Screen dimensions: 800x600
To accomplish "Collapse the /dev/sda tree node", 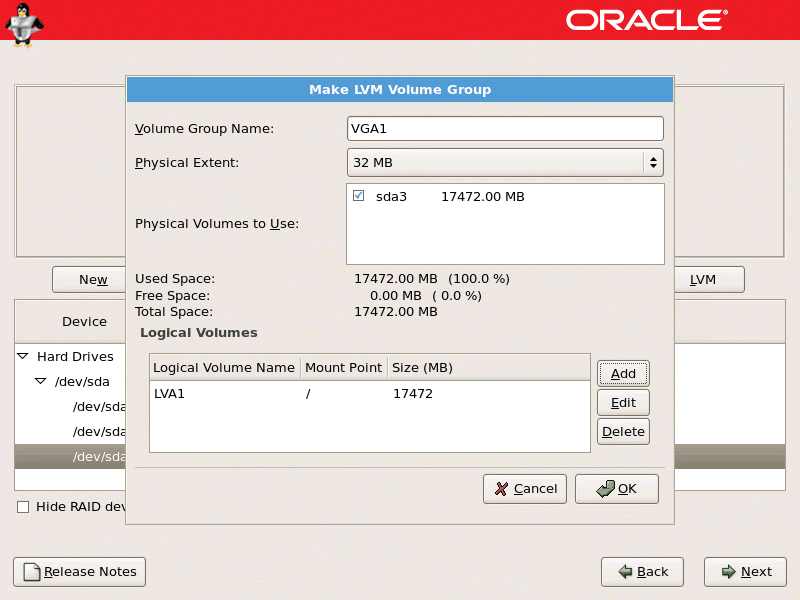I will pyautogui.click(x=41, y=381).
